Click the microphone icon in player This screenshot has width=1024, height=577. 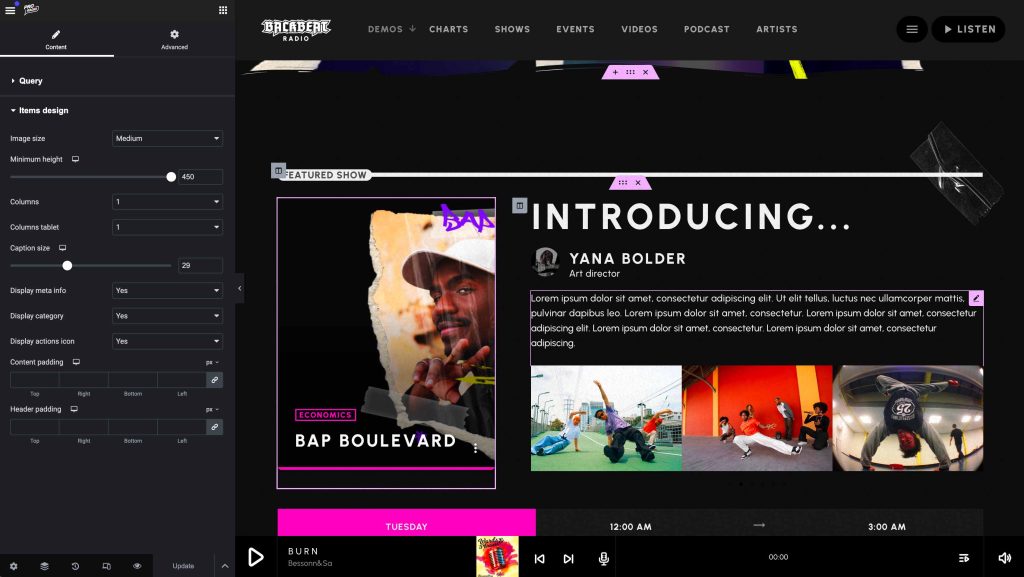tap(603, 558)
